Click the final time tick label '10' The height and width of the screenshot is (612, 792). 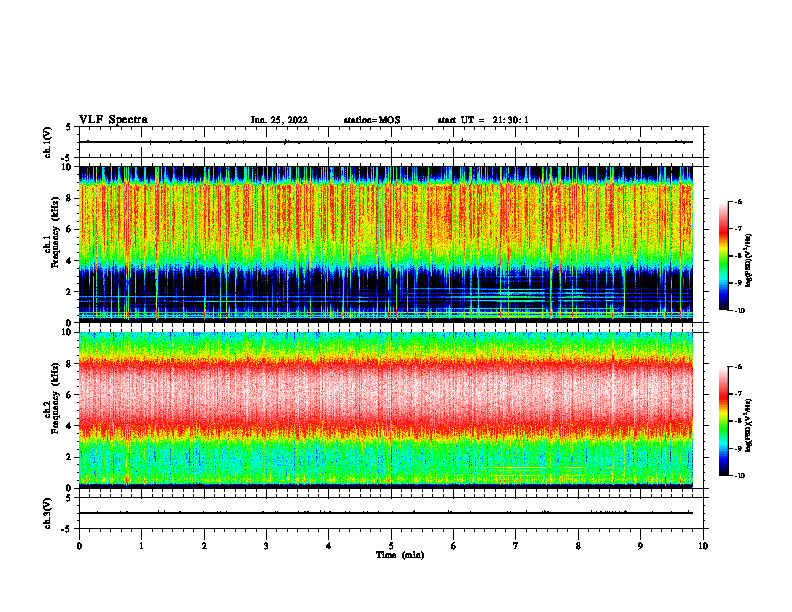[x=703, y=546]
